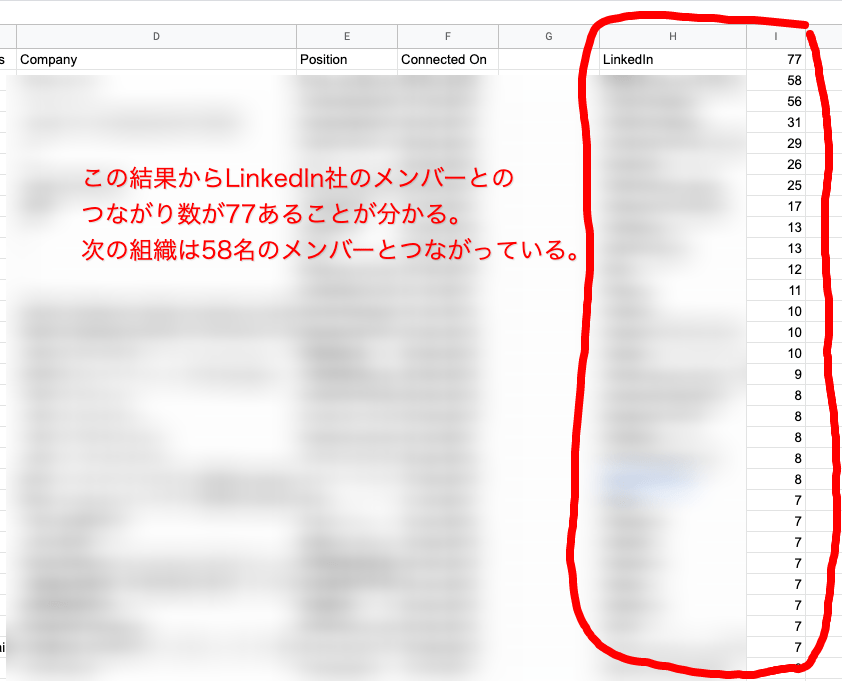Select column D header
Image resolution: width=842 pixels, height=681 pixels.
click(156, 37)
